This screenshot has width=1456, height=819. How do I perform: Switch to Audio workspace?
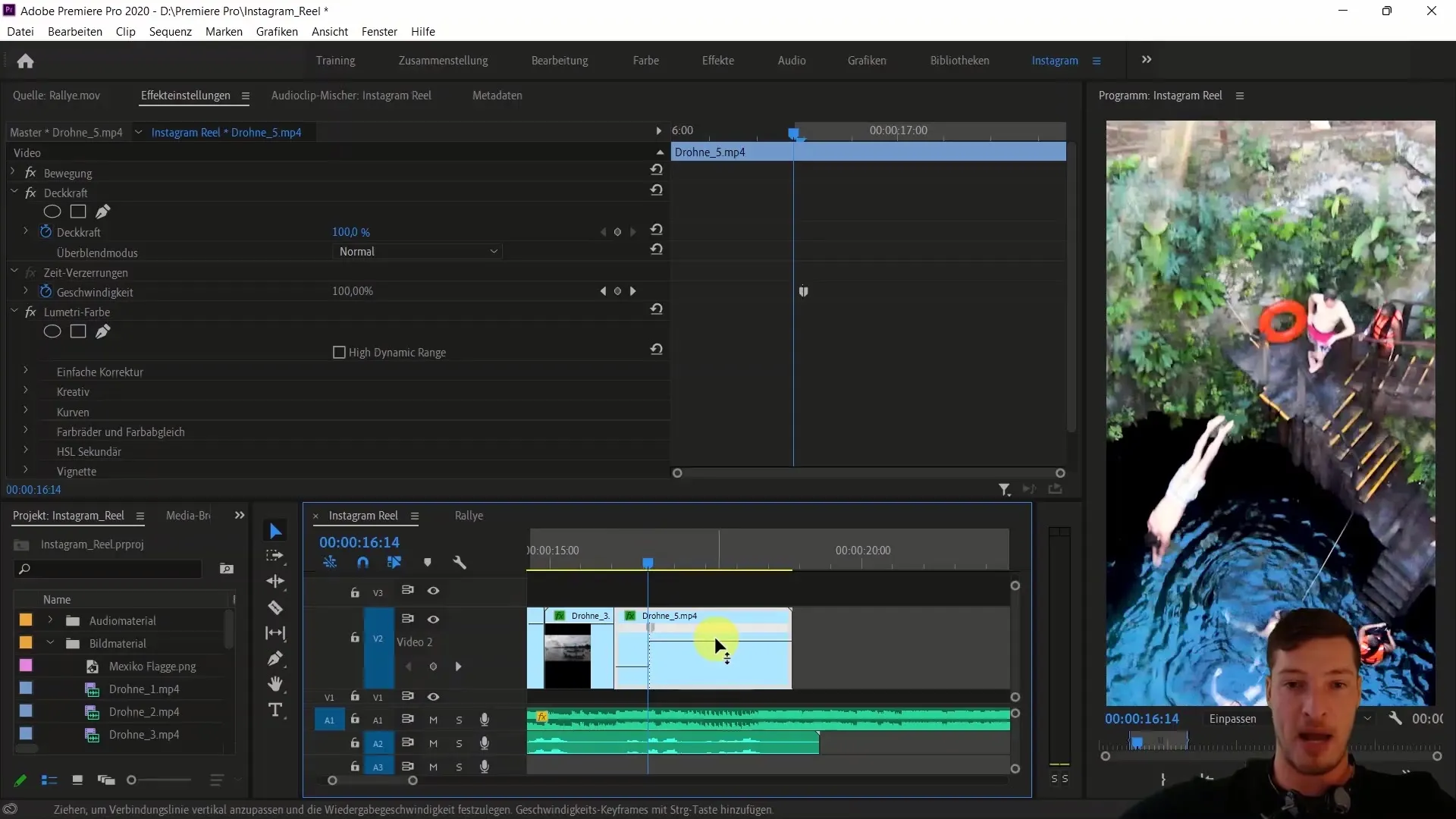coord(792,61)
